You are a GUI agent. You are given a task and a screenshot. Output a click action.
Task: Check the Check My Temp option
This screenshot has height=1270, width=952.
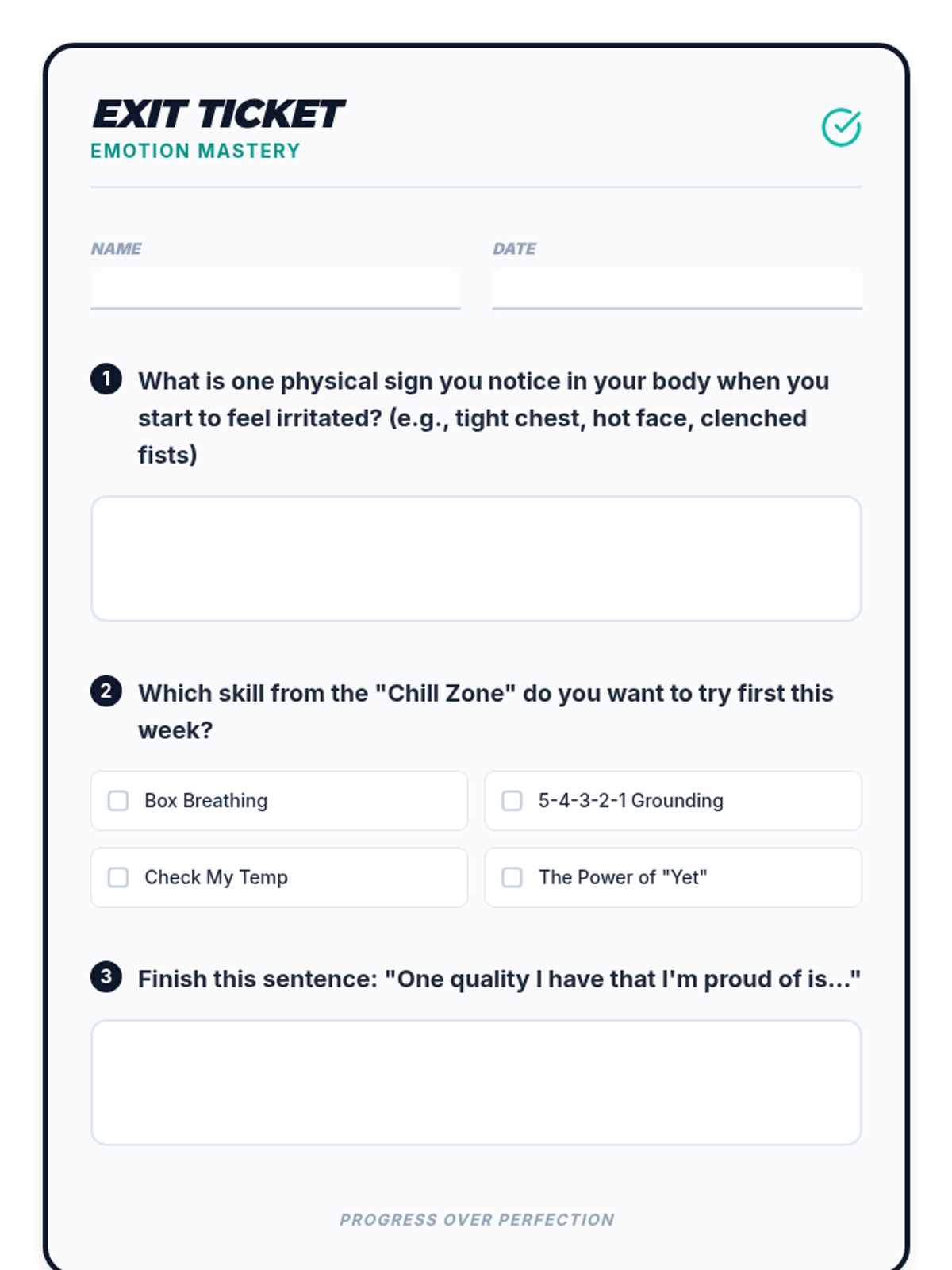(x=118, y=877)
